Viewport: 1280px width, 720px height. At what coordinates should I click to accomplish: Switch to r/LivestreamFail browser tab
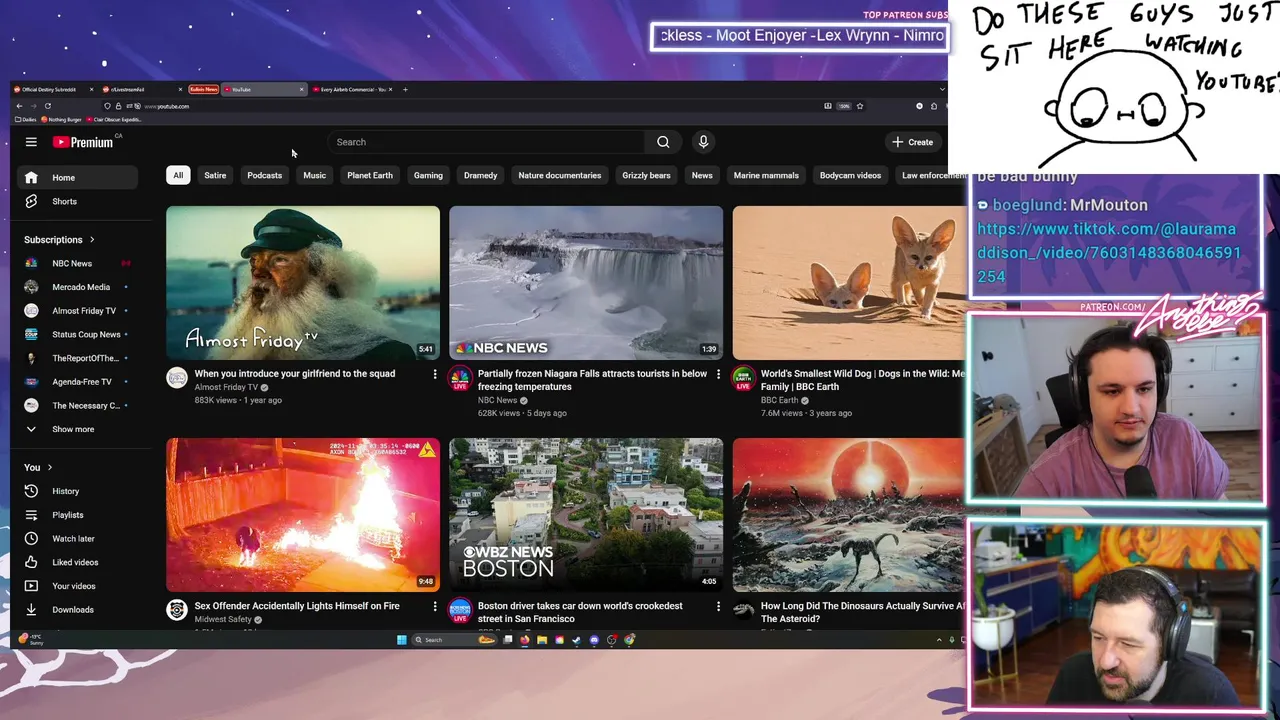[x=135, y=89]
